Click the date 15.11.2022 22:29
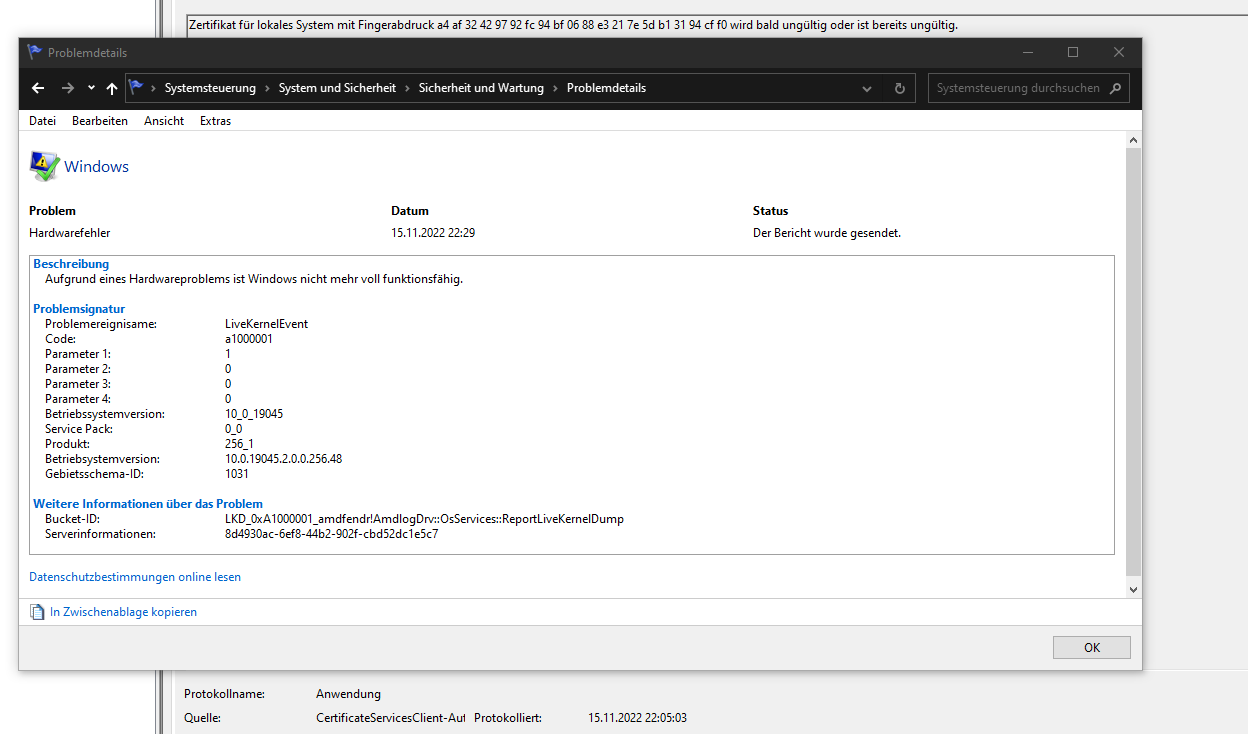 433,233
